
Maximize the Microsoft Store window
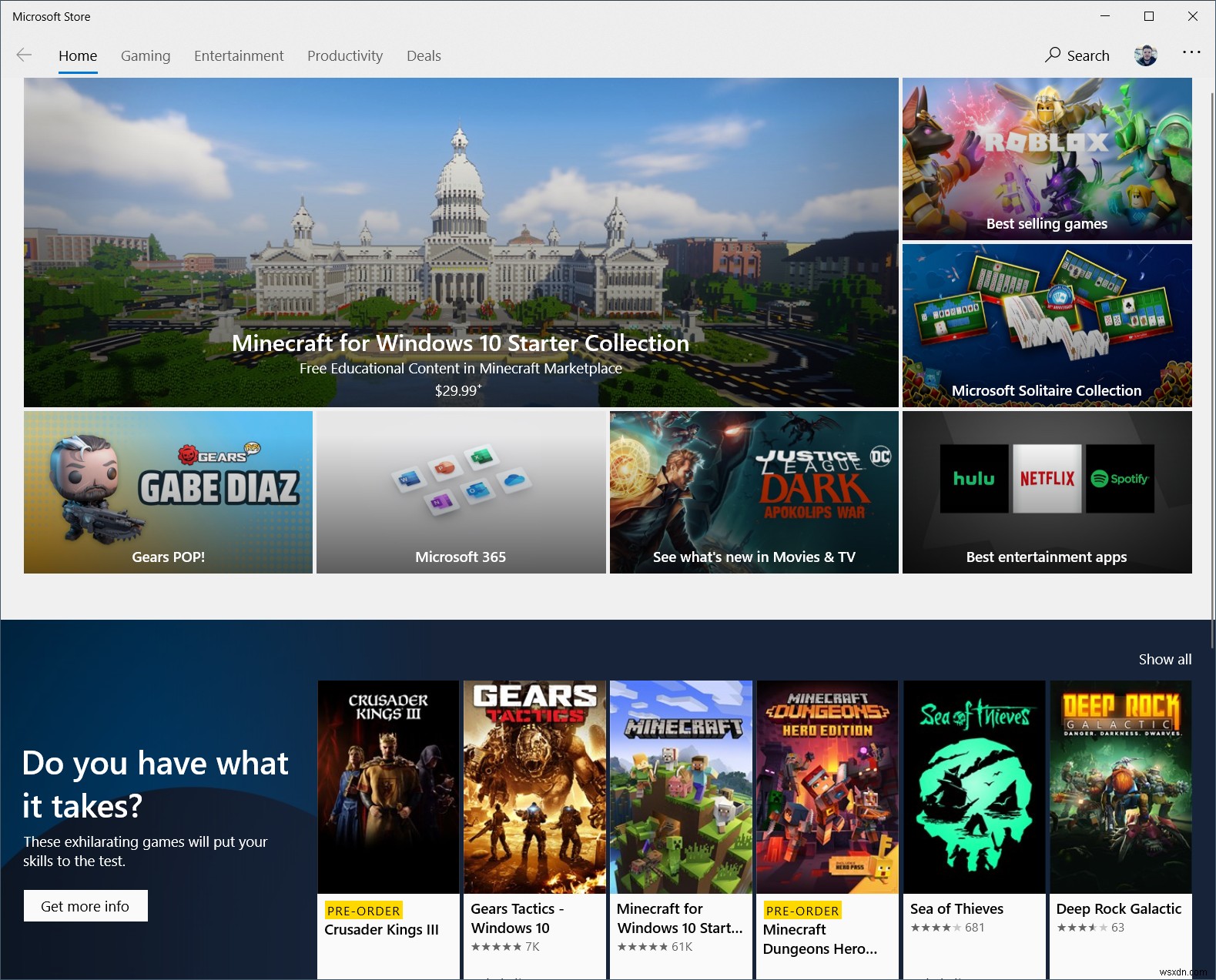point(1149,16)
